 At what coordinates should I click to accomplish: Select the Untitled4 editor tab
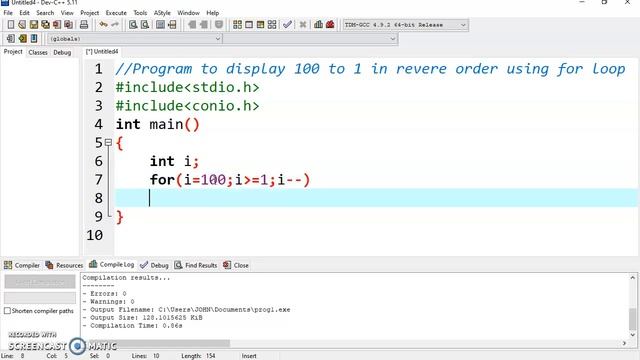click(102, 52)
